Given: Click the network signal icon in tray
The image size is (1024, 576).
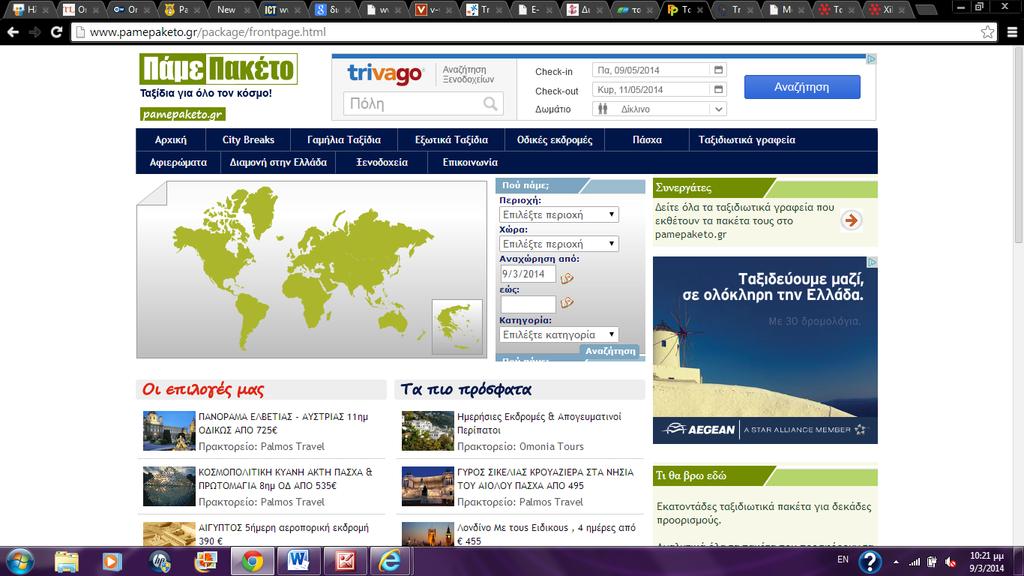Looking at the screenshot, I should click(x=914, y=562).
